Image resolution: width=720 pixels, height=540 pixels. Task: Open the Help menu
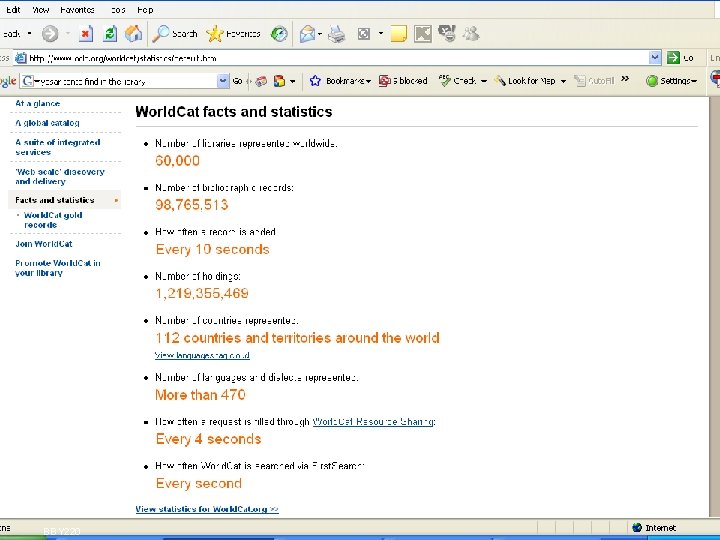coord(145,10)
